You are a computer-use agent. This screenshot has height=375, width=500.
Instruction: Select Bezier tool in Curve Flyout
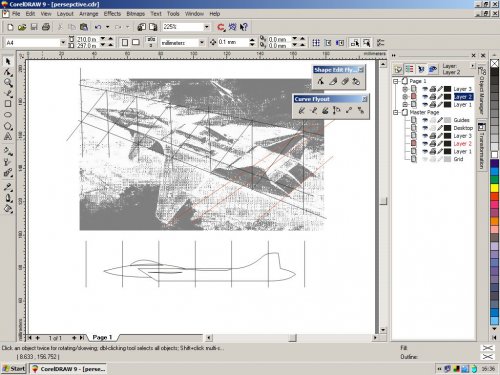(313, 110)
